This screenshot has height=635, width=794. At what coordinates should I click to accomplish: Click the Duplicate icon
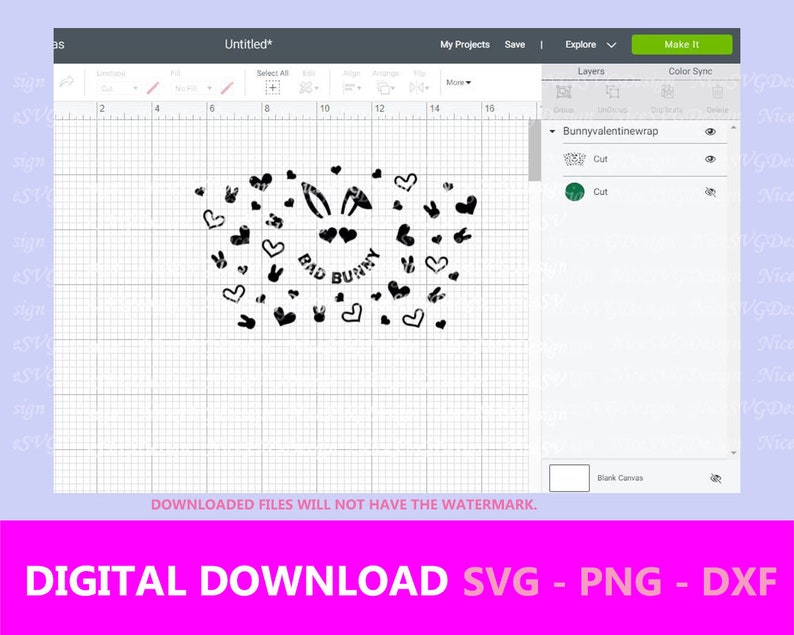pos(667,92)
